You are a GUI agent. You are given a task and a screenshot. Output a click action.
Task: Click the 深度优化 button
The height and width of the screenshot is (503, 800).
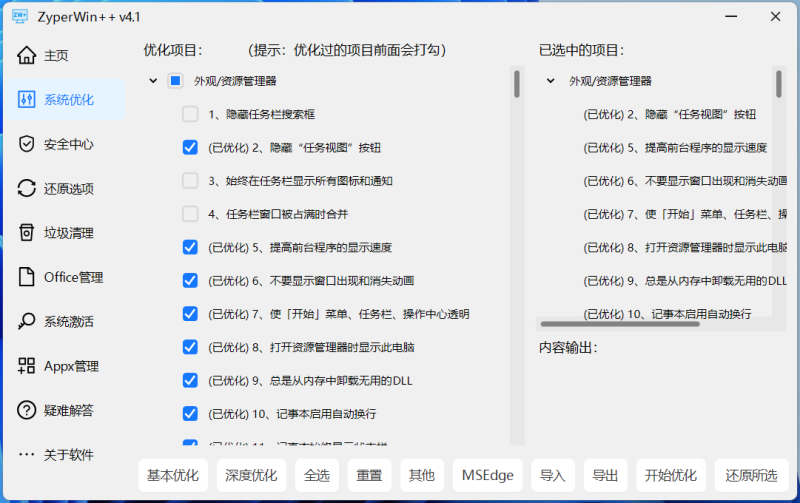pos(251,475)
